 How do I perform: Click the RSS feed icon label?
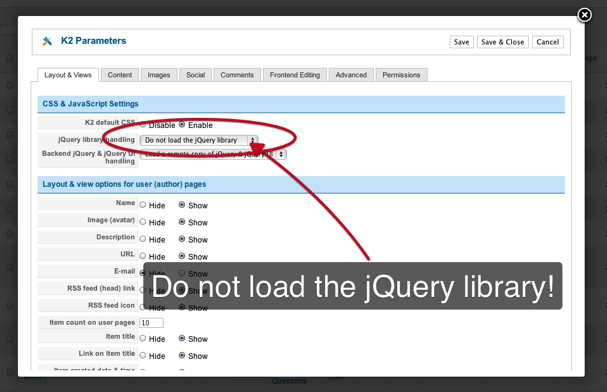point(111,305)
